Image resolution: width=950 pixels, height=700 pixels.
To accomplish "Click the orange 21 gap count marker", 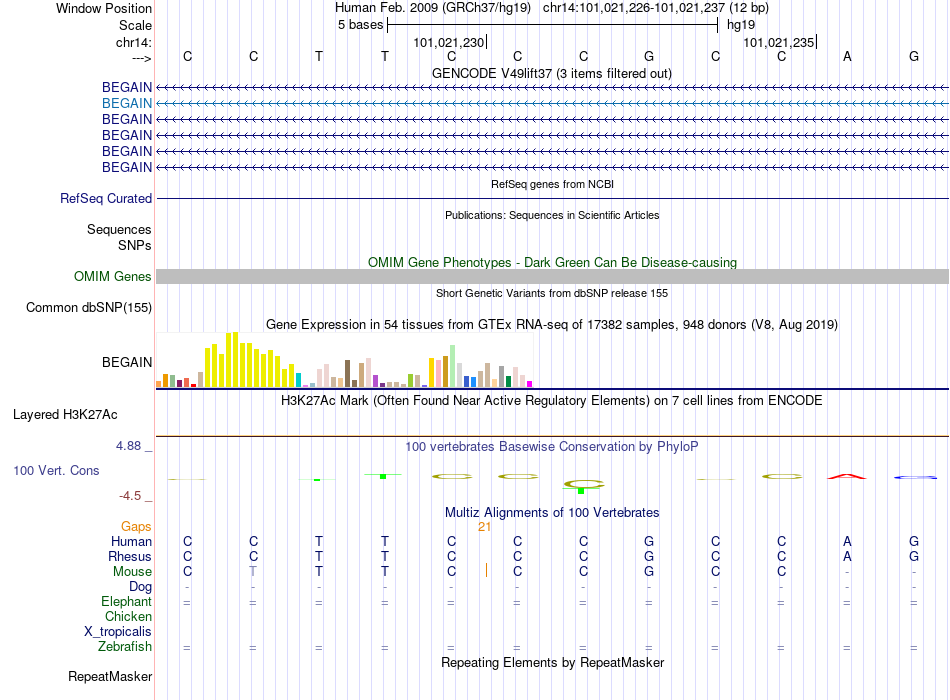I will 484,527.
